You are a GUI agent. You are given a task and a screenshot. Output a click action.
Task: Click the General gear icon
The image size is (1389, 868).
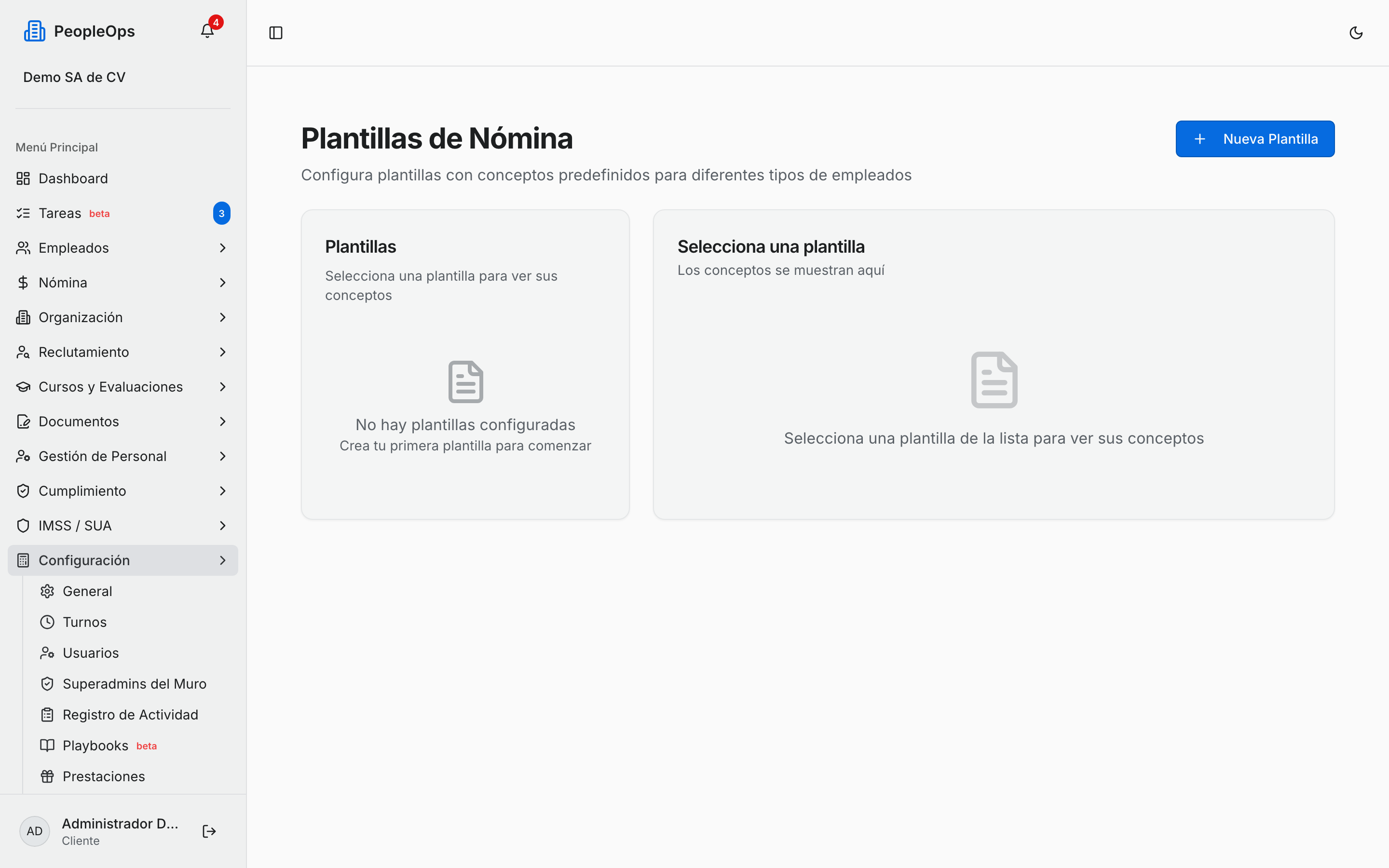point(47,591)
